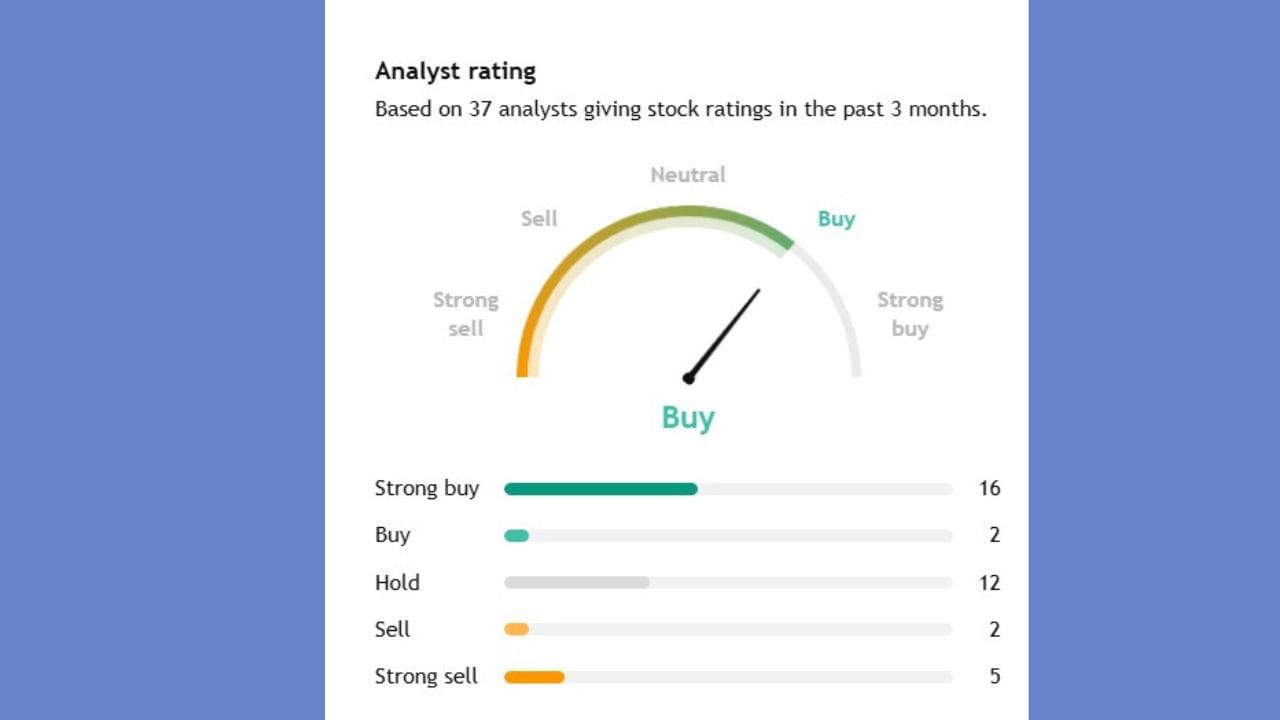Click the Strong sell row label
This screenshot has height=720, width=1280.
[426, 677]
